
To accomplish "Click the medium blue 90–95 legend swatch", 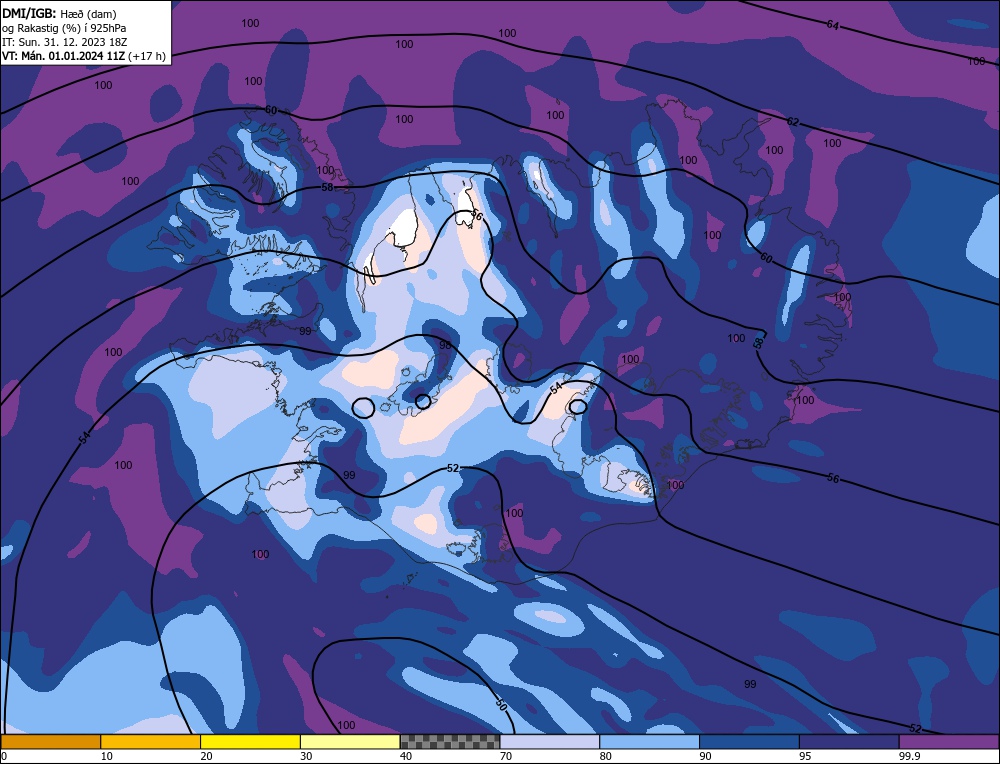I will coord(749,742).
